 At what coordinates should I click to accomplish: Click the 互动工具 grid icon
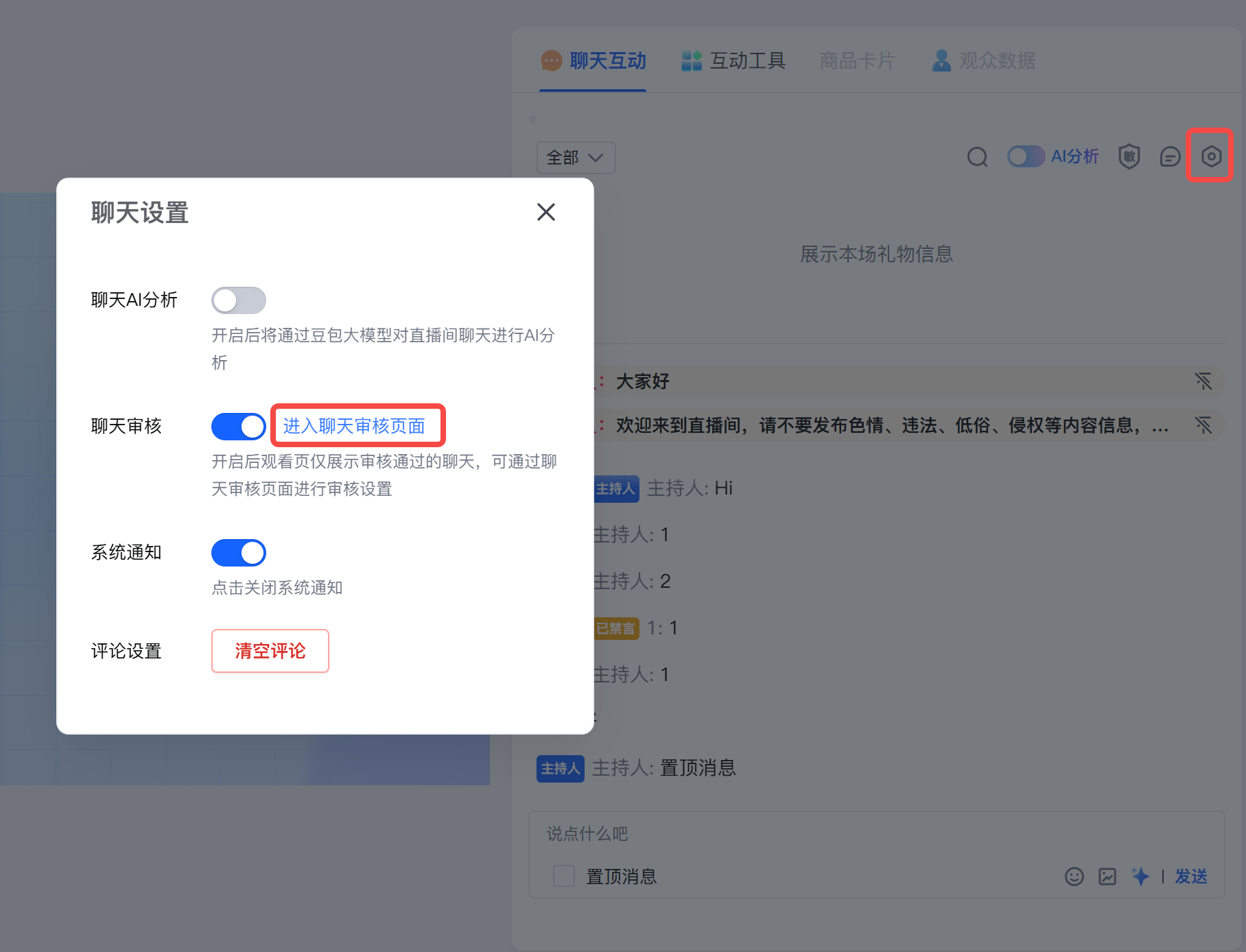[x=692, y=60]
